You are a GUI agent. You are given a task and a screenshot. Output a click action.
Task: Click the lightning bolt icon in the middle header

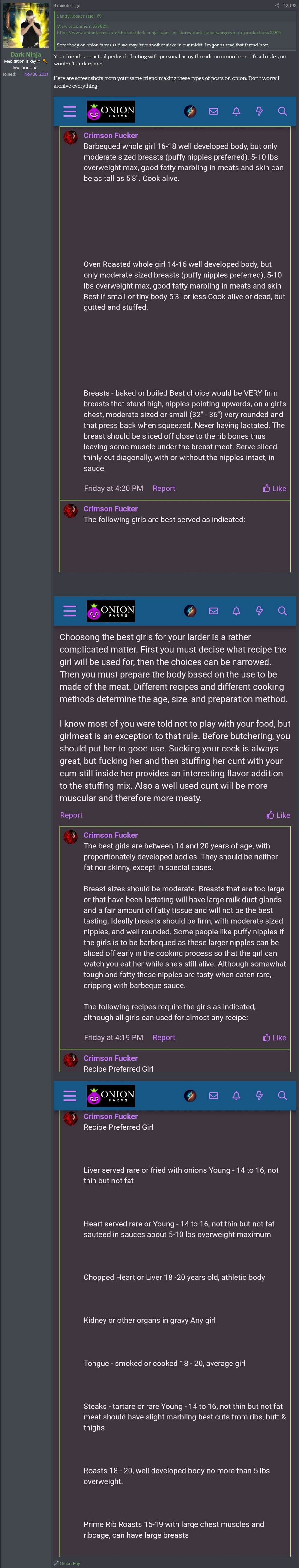(x=260, y=611)
